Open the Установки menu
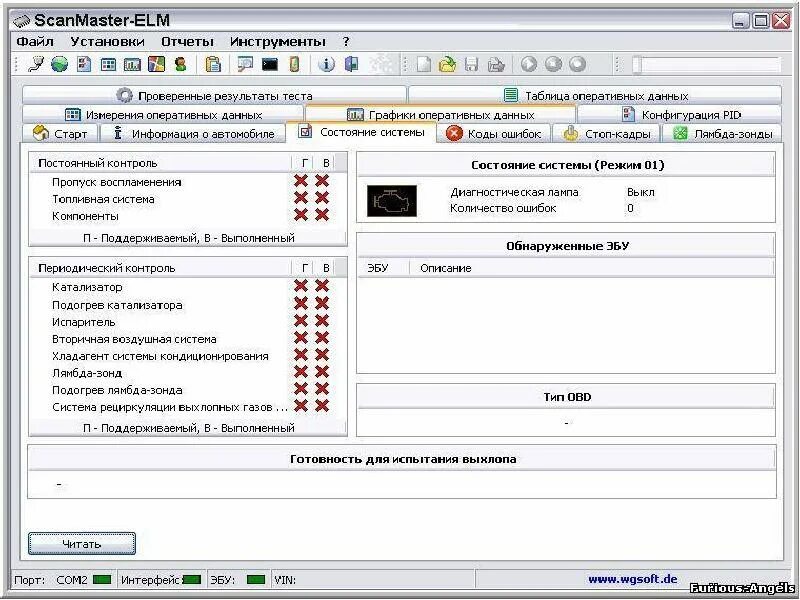The width and height of the screenshot is (800, 600). [108, 41]
